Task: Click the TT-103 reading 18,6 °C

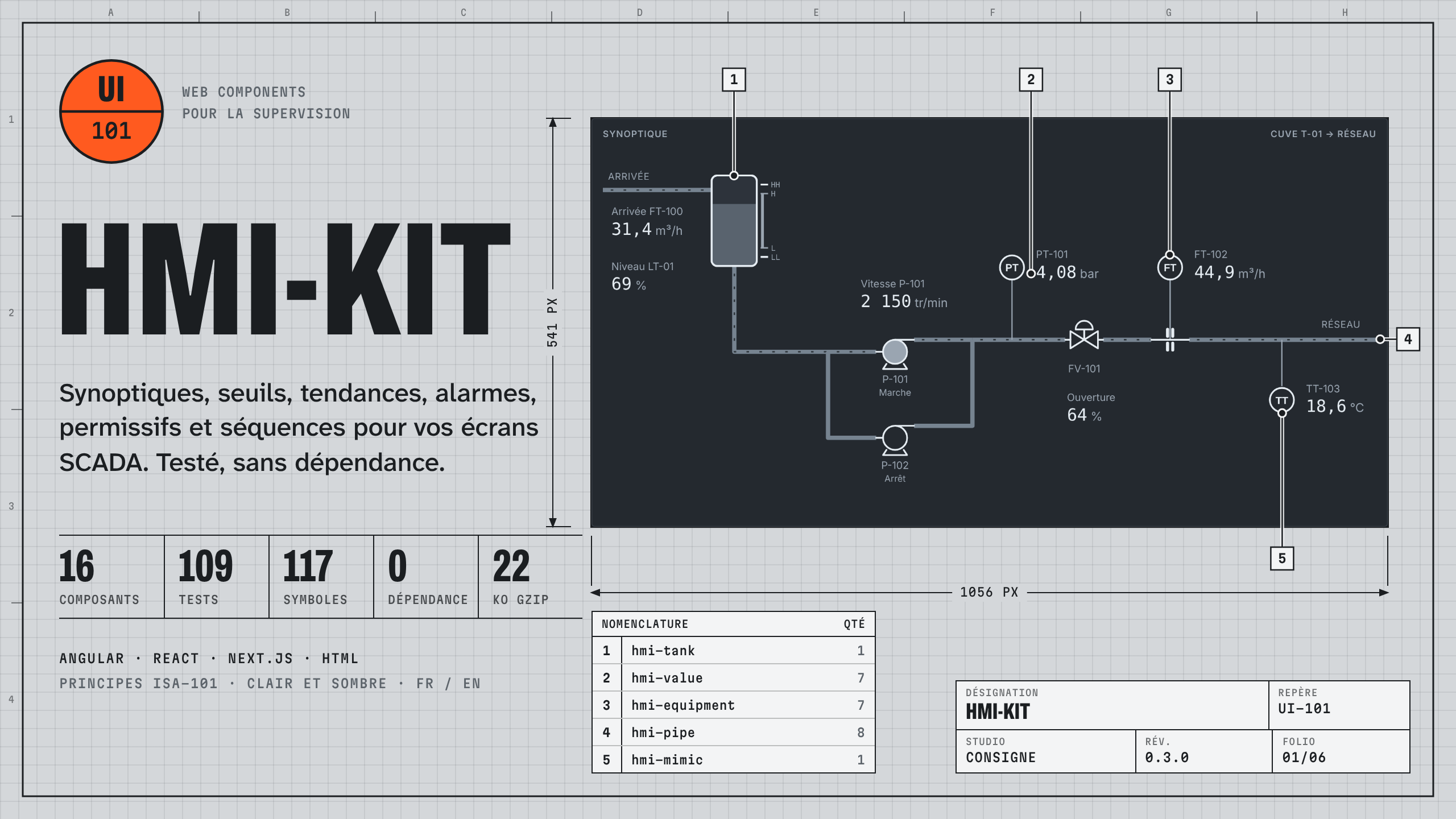Action: click(x=1334, y=406)
